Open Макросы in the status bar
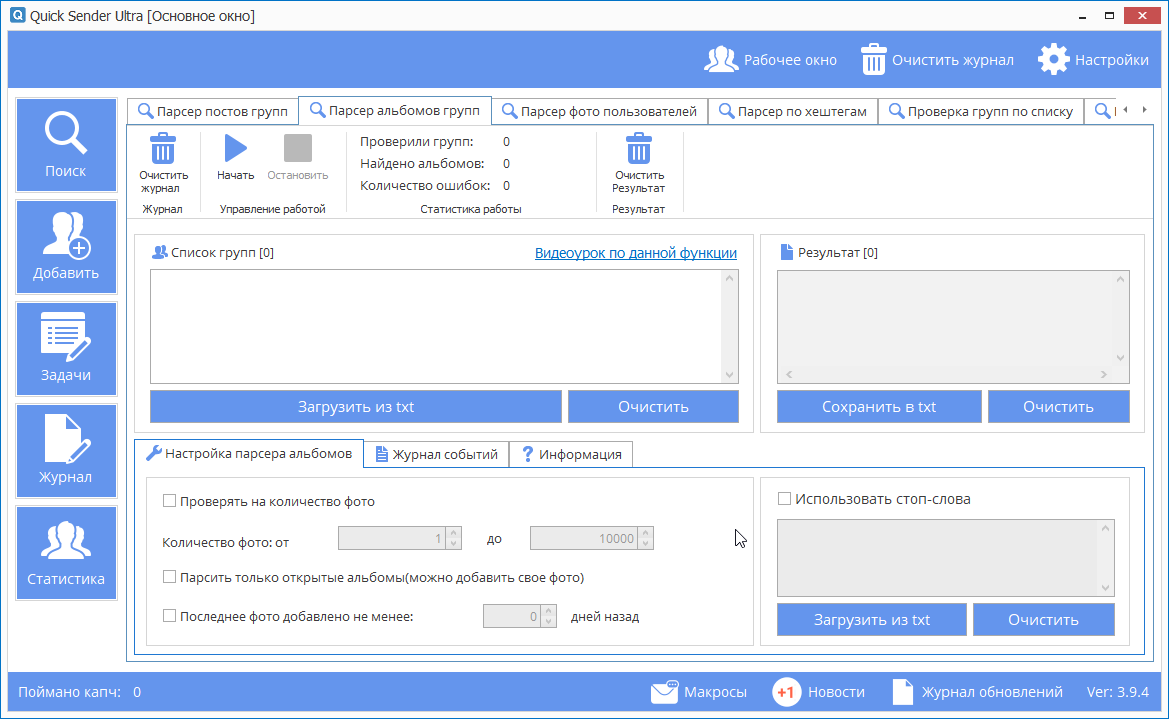1169x719 pixels. click(698, 692)
